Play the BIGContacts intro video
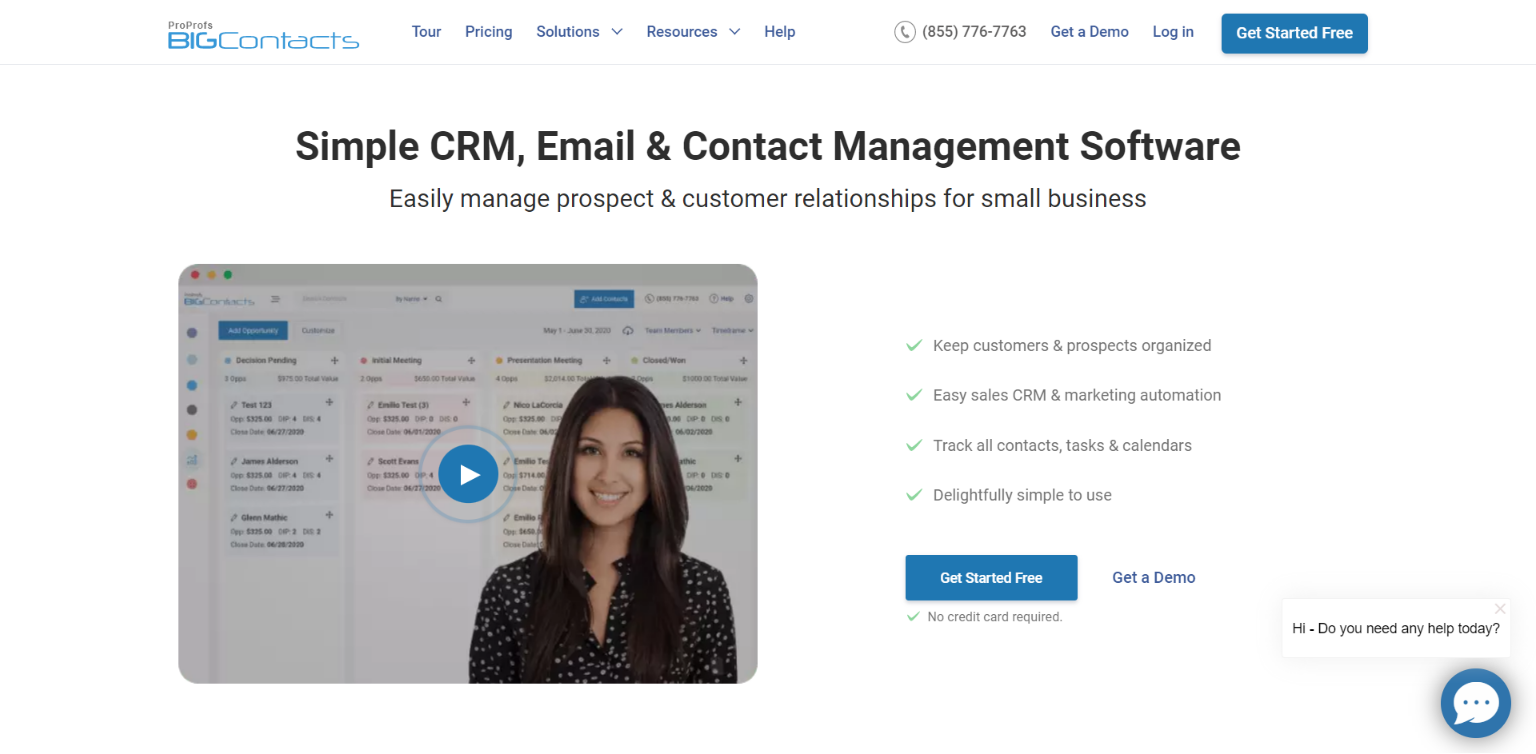This screenshot has width=1536, height=754. [467, 474]
